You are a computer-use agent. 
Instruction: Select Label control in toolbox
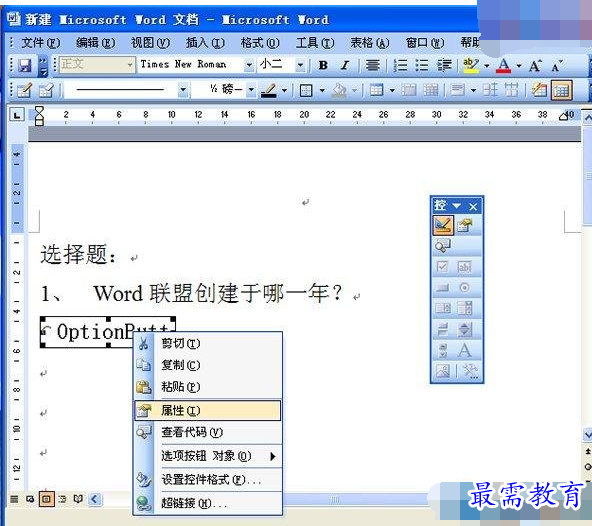pos(465,350)
